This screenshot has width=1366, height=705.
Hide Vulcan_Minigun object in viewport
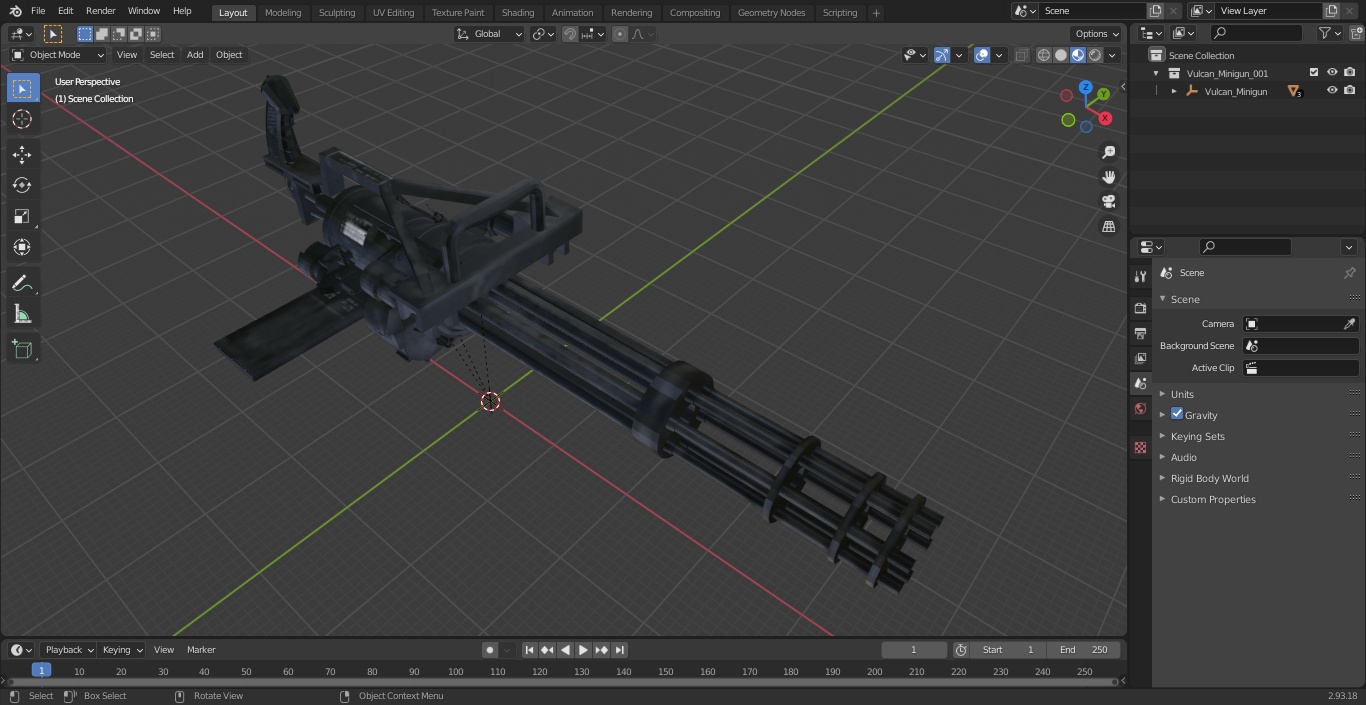pos(1332,91)
